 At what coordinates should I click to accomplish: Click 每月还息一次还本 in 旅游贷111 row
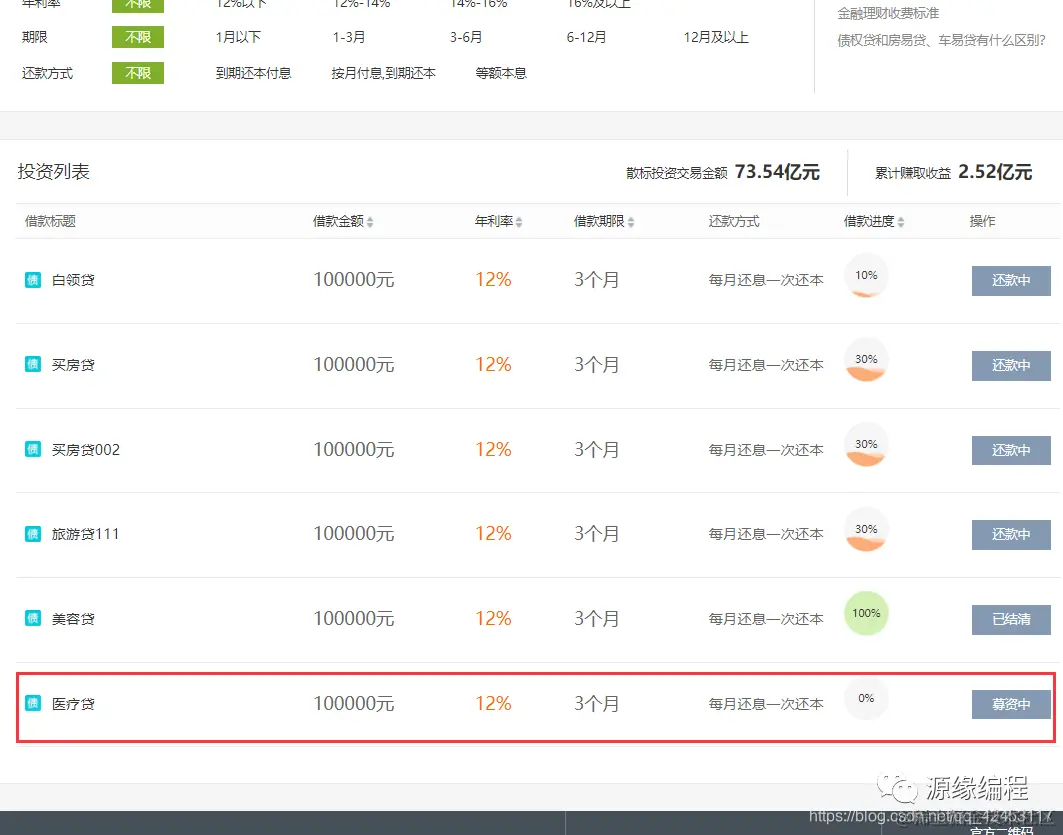click(766, 534)
